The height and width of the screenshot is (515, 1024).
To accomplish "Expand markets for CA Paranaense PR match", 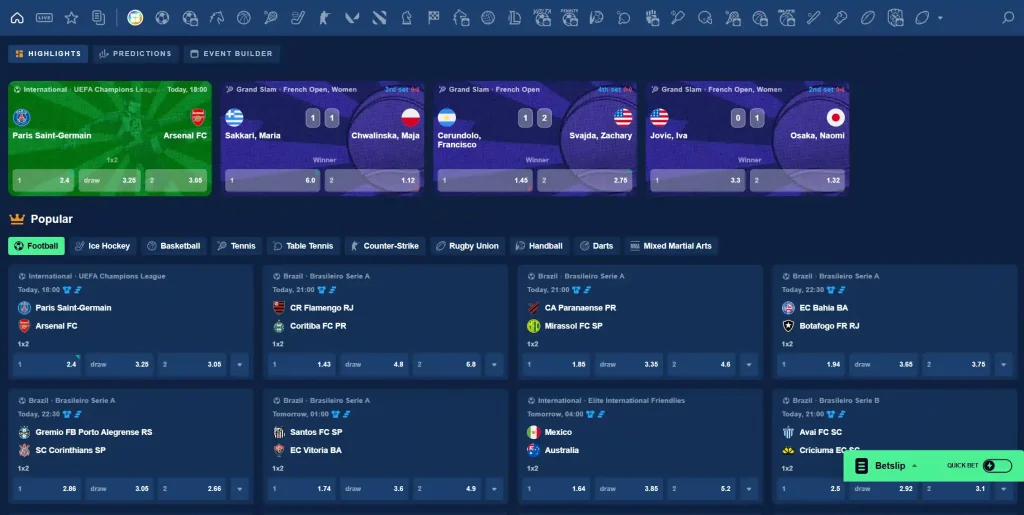I will pyautogui.click(x=749, y=364).
